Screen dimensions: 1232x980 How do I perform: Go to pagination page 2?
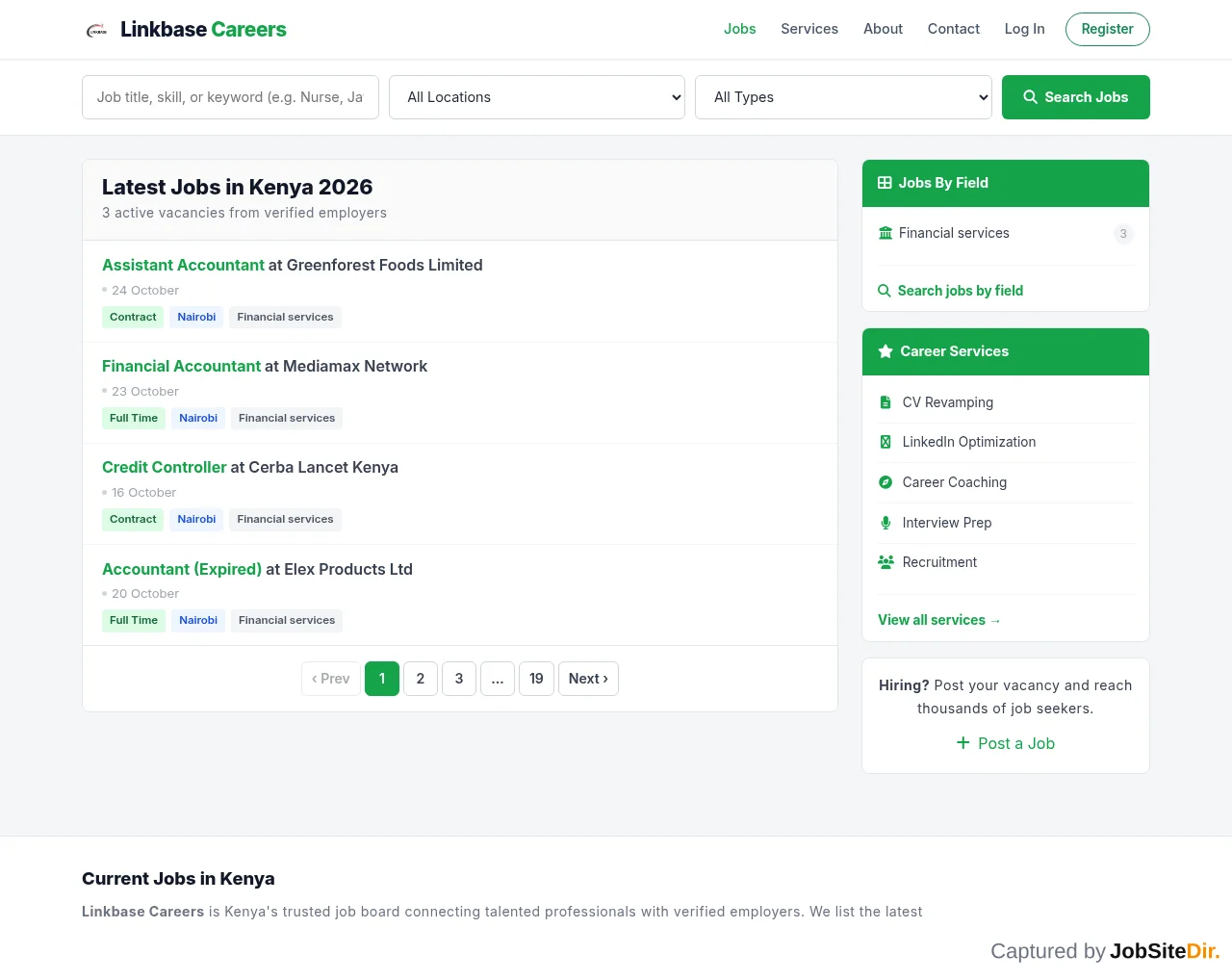pyautogui.click(x=421, y=679)
